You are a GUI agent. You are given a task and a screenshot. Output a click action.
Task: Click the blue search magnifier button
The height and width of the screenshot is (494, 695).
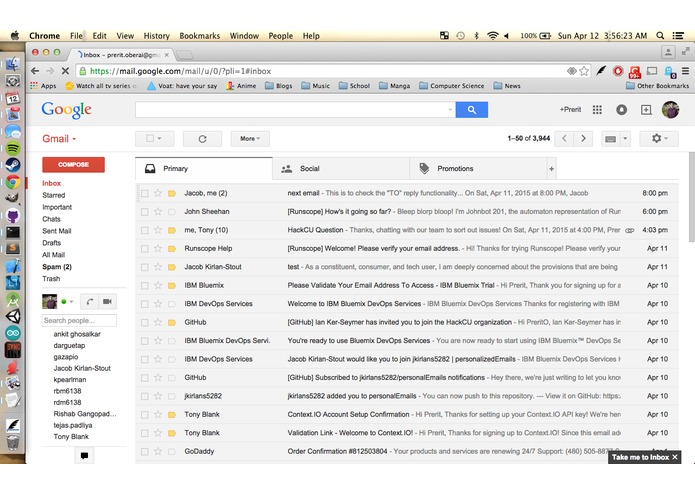472,110
